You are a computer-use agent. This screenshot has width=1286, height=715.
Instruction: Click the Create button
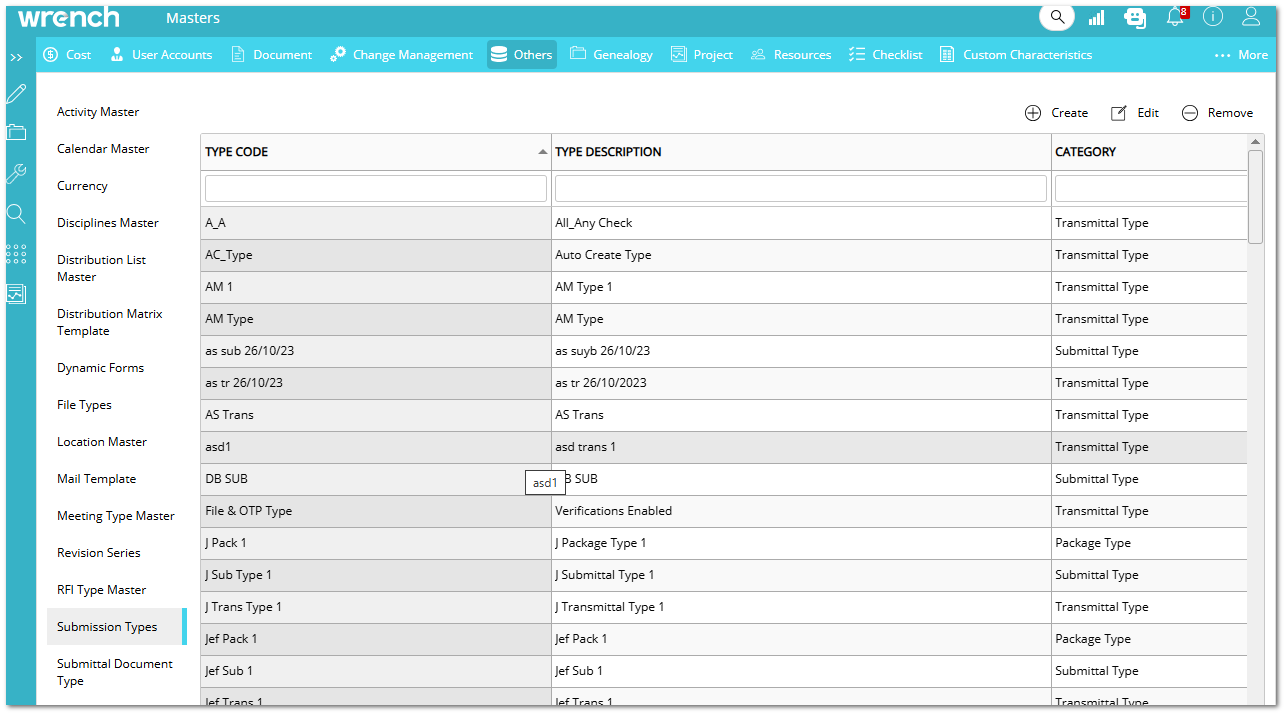(x=1057, y=113)
